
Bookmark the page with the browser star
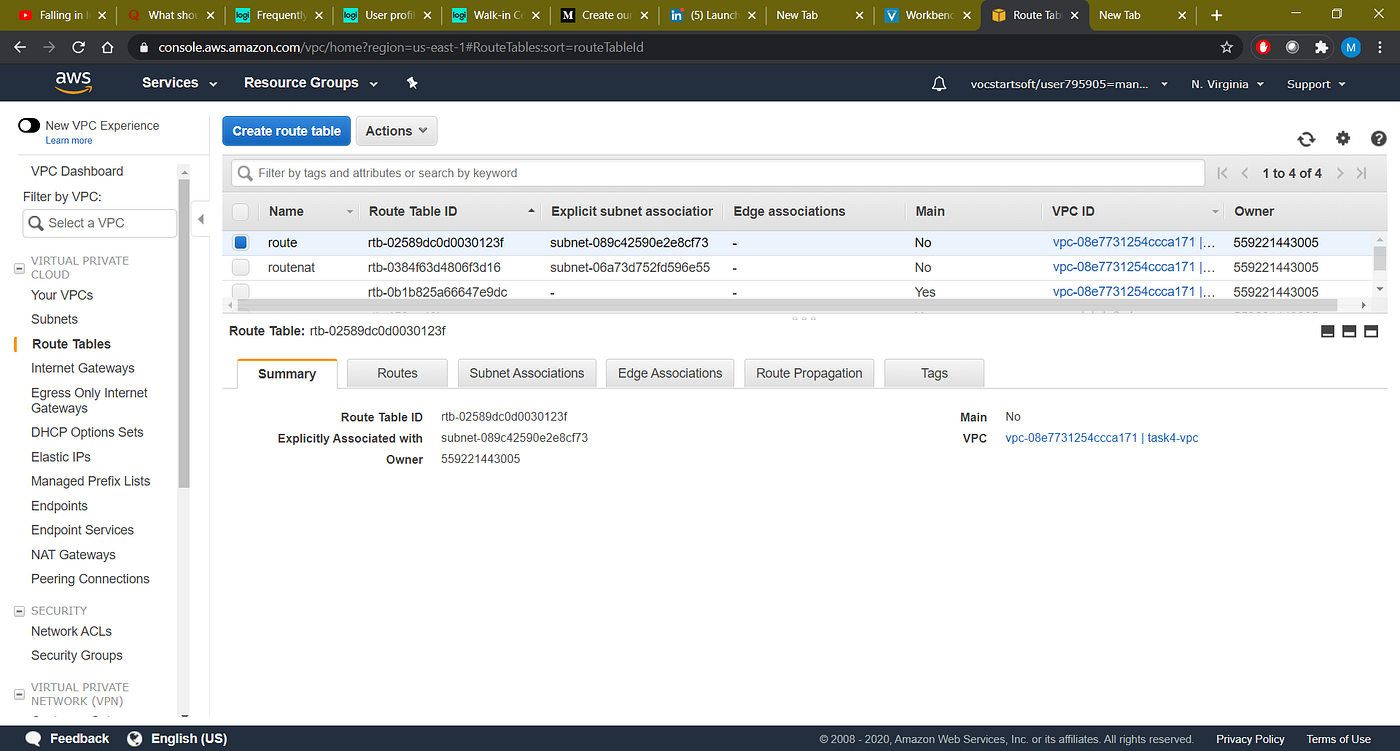coord(1227,47)
